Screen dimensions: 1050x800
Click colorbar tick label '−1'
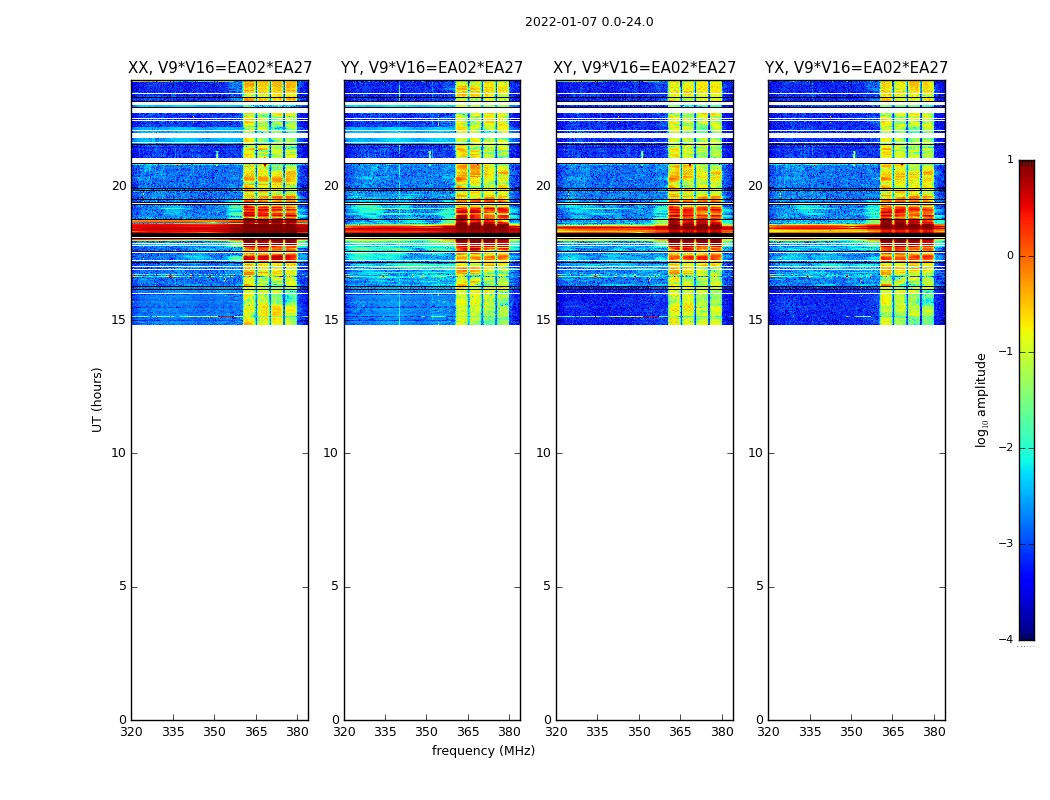[x=1006, y=351]
